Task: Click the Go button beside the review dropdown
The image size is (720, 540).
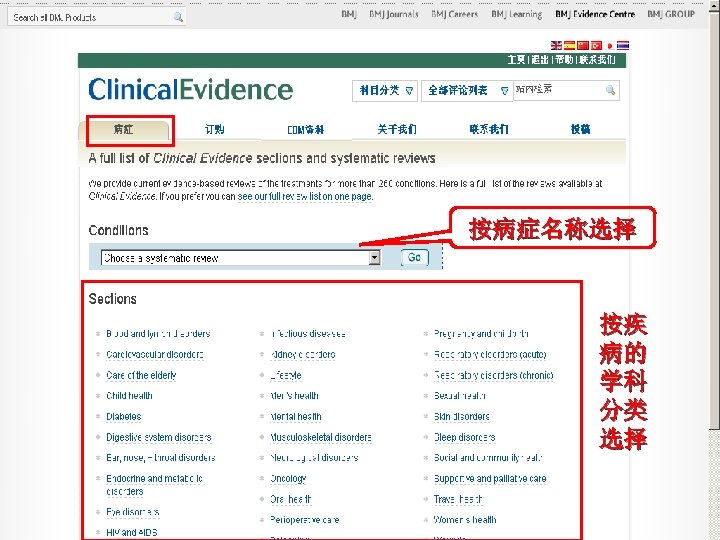Action: pos(415,258)
